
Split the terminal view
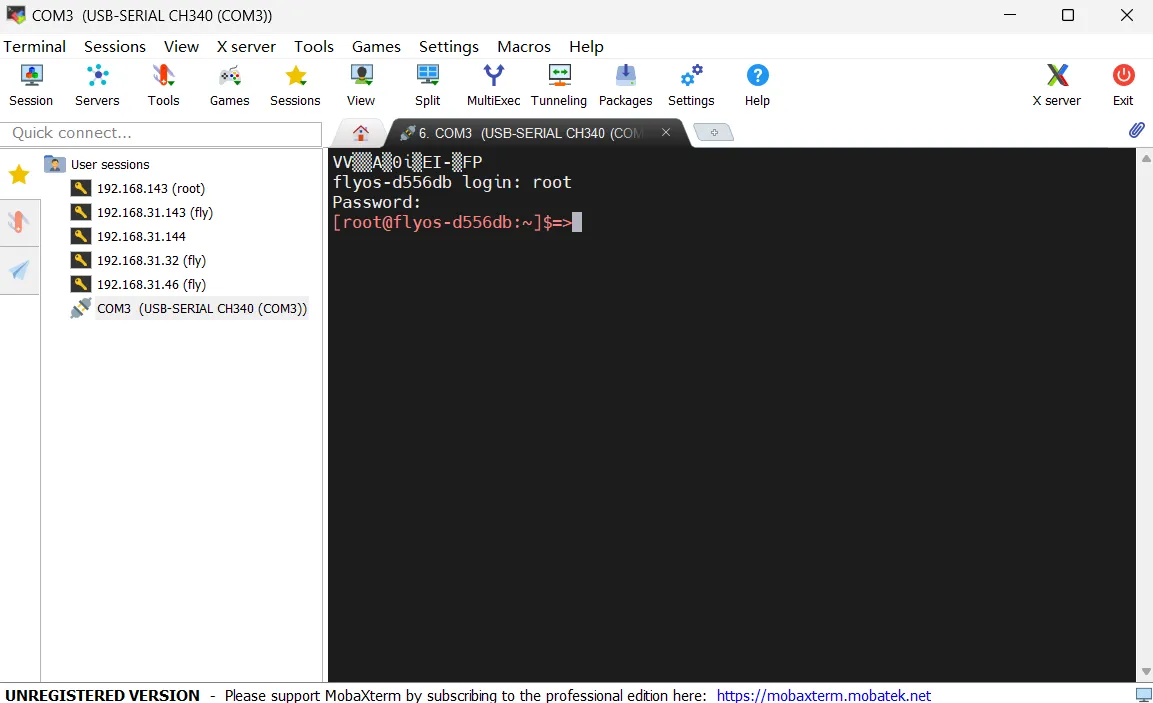427,85
